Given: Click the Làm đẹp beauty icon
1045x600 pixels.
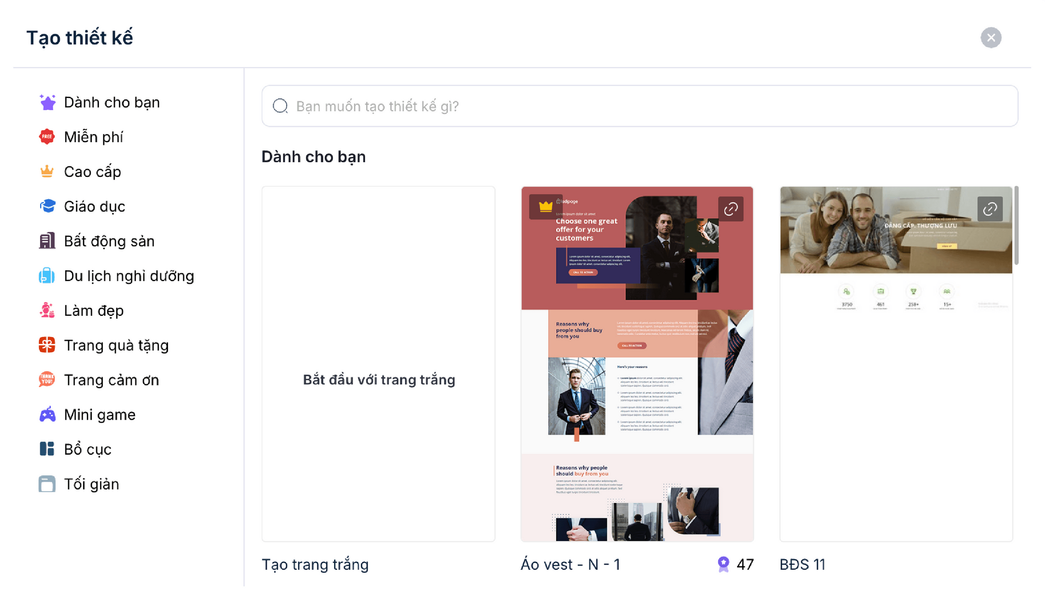Looking at the screenshot, I should 47,311.
